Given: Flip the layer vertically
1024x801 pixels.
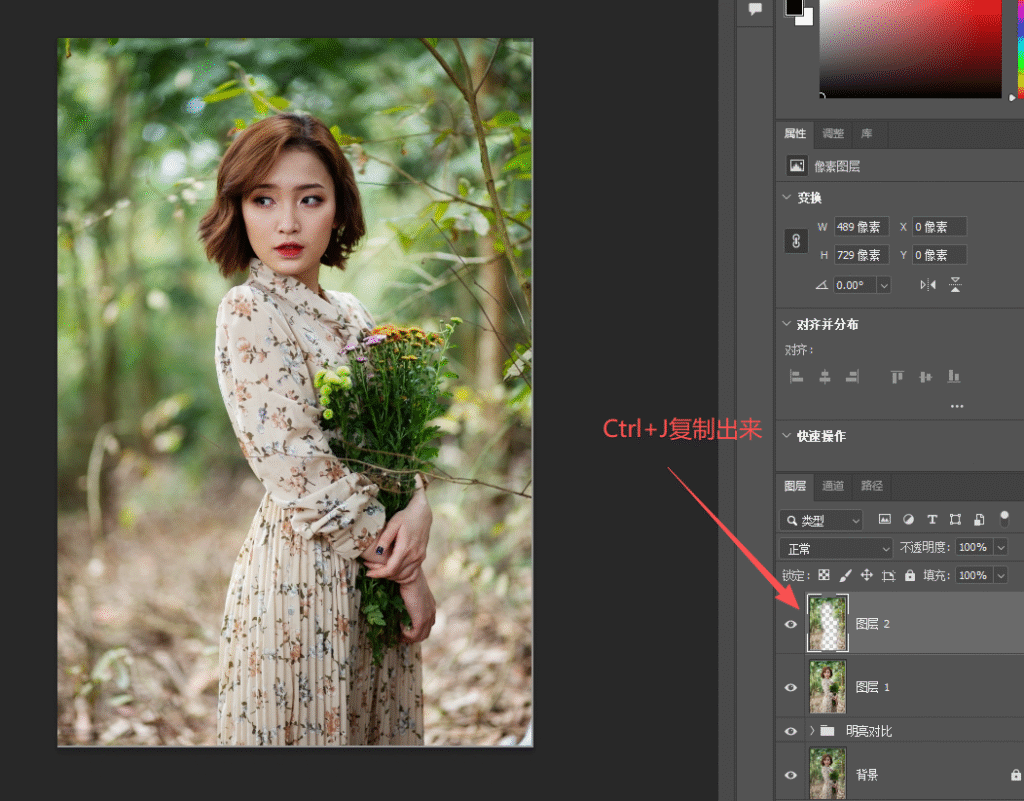Looking at the screenshot, I should [955, 285].
